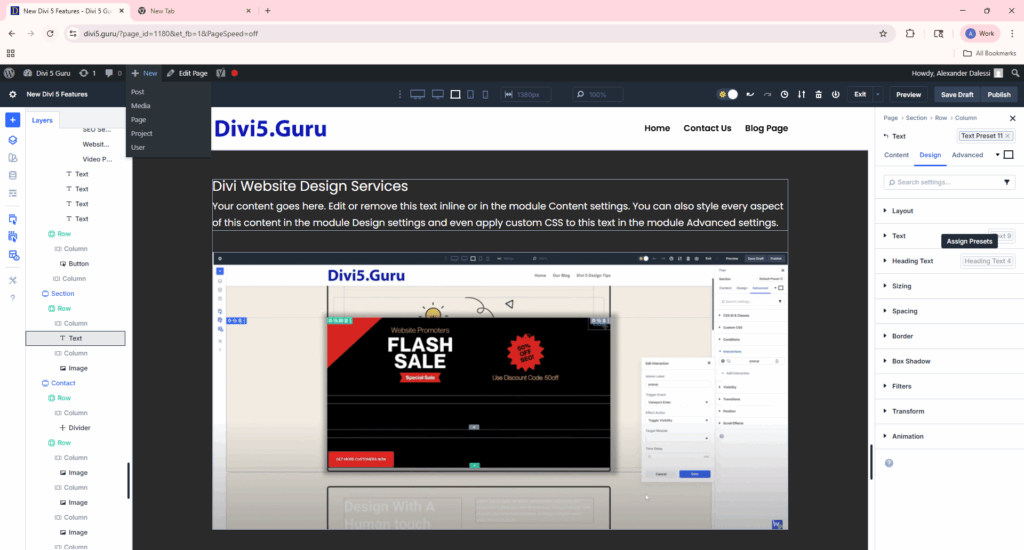The height and width of the screenshot is (550, 1024).
Task: Remove Text Preset 11 with its x
Action: point(1009,136)
